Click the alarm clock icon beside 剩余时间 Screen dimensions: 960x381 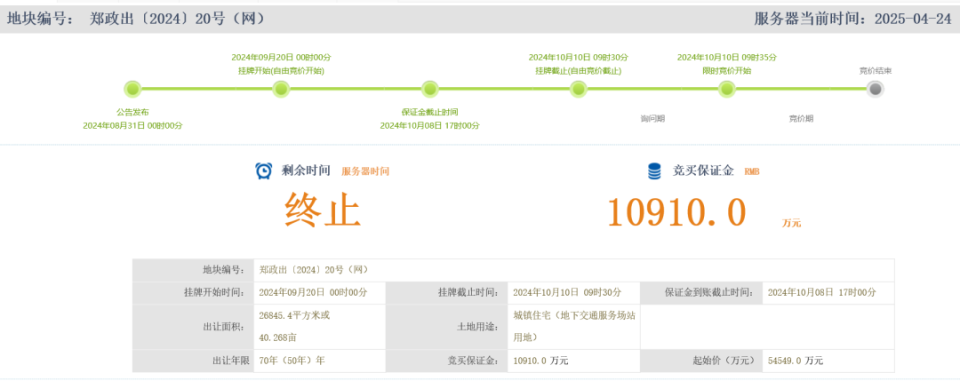(x=264, y=171)
